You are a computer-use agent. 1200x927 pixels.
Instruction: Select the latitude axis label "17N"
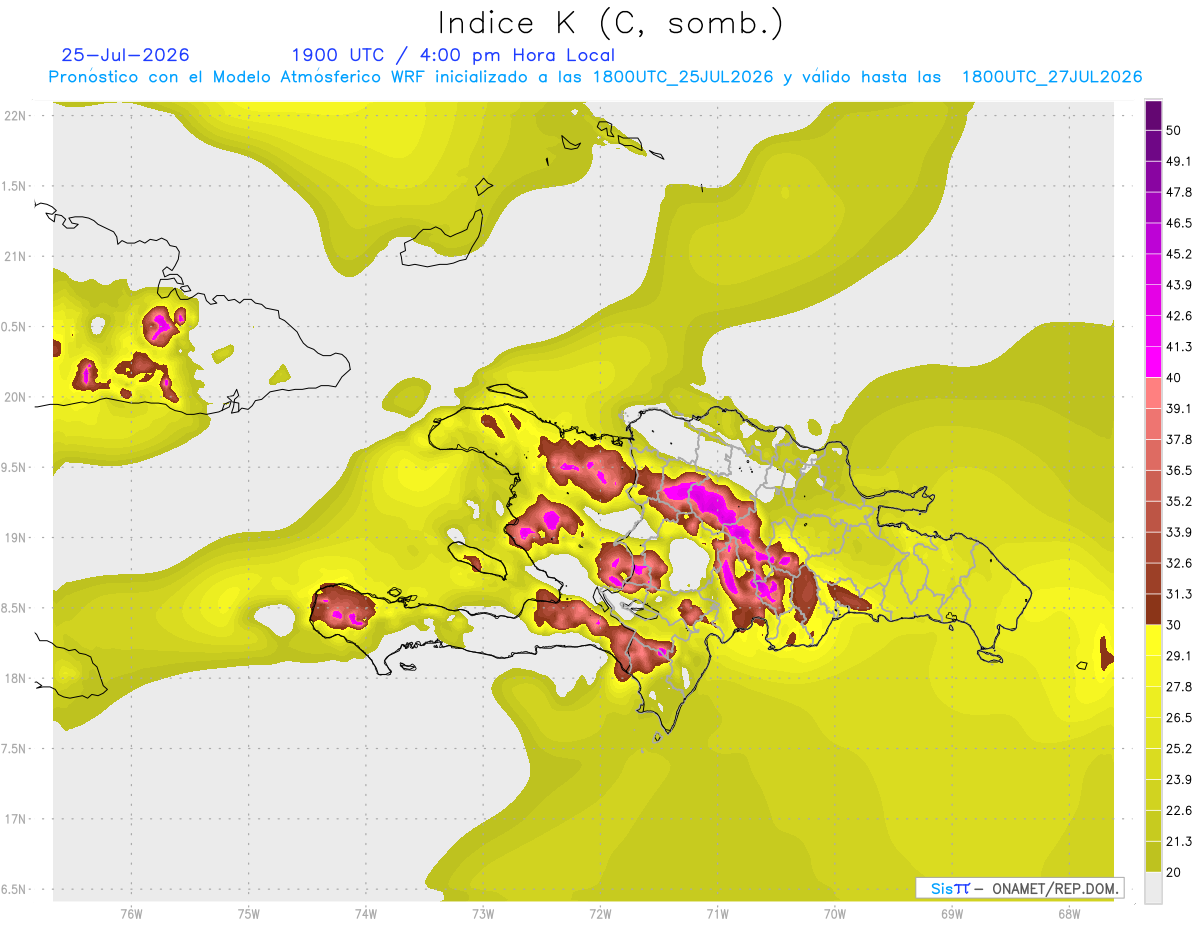point(15,819)
